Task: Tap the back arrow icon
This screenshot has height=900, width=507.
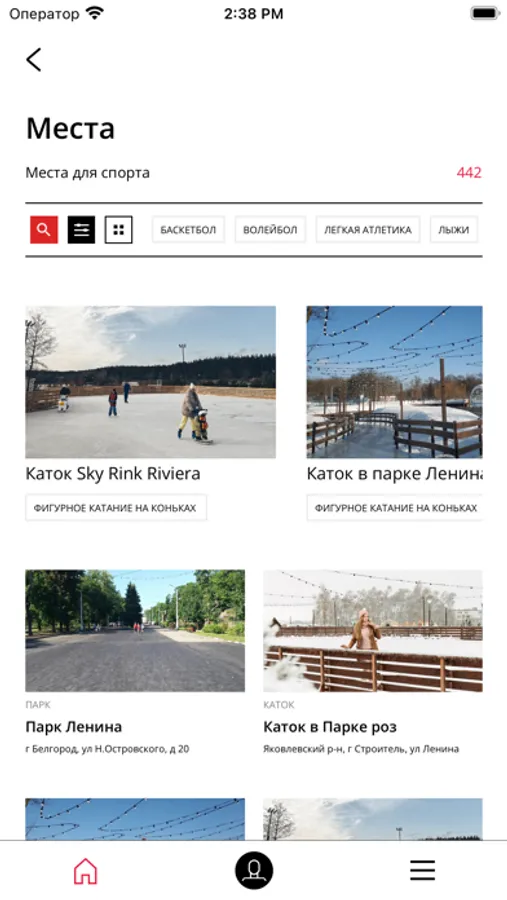Action: pos(34,59)
